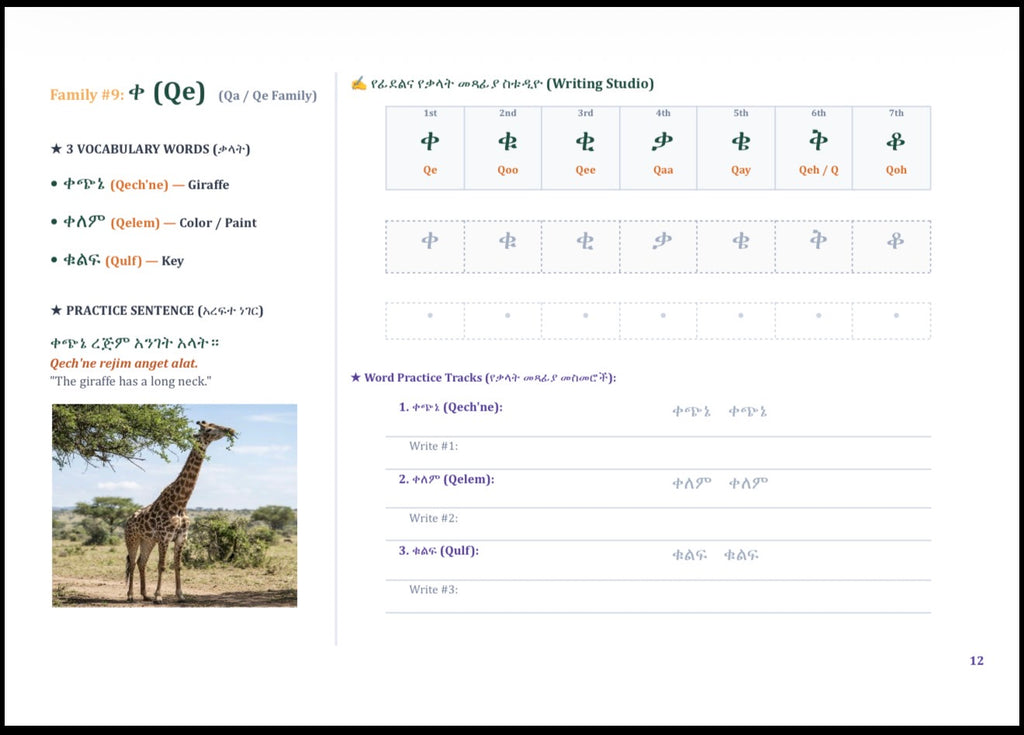Screen dimensions: 1024x735
Task: Select the '(Qa / Qe Family)' subtitle
Action: [268, 95]
